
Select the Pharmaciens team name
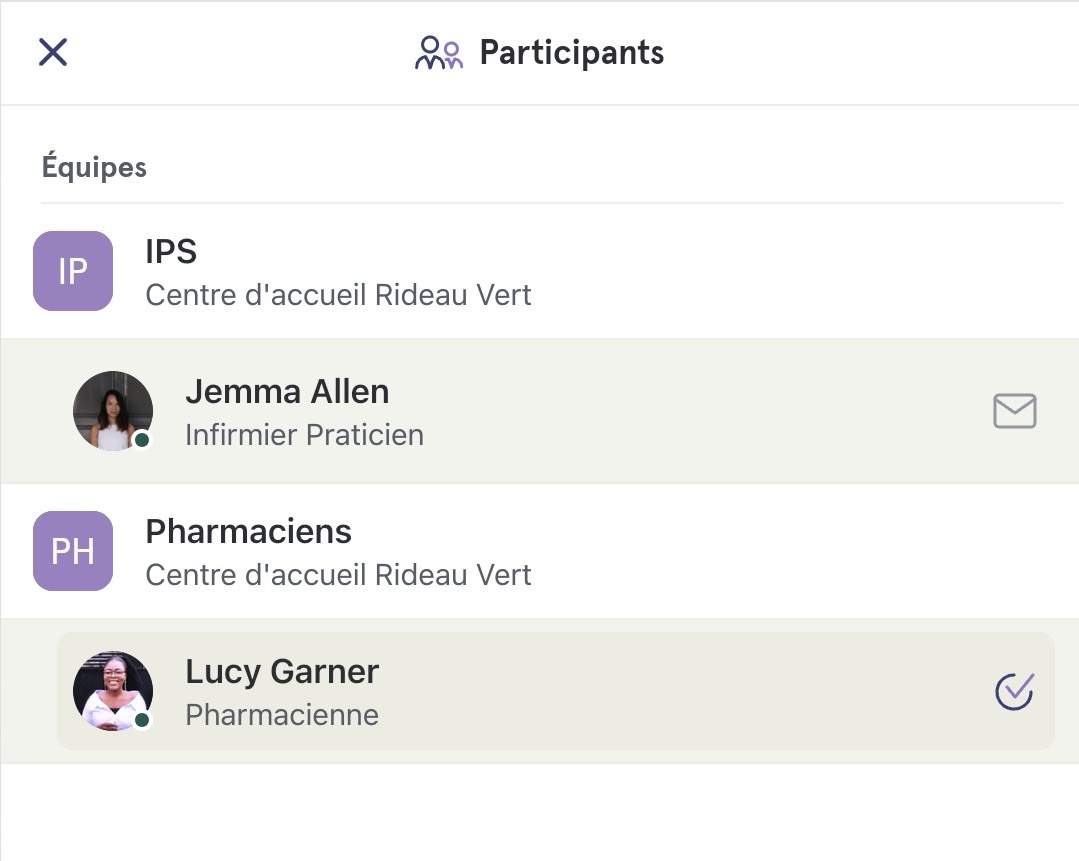click(x=248, y=531)
